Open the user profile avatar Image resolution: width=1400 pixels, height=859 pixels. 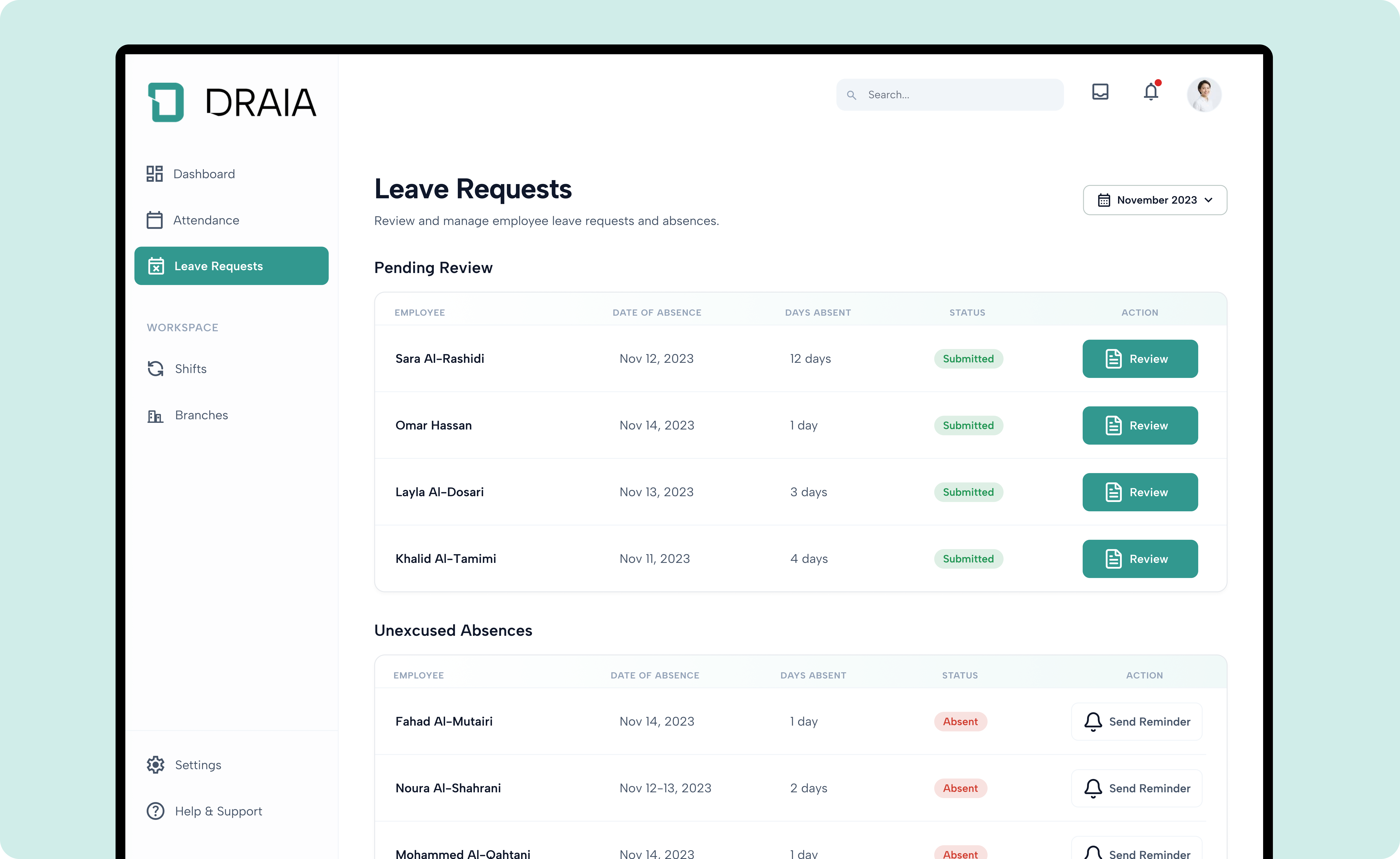pos(1204,94)
